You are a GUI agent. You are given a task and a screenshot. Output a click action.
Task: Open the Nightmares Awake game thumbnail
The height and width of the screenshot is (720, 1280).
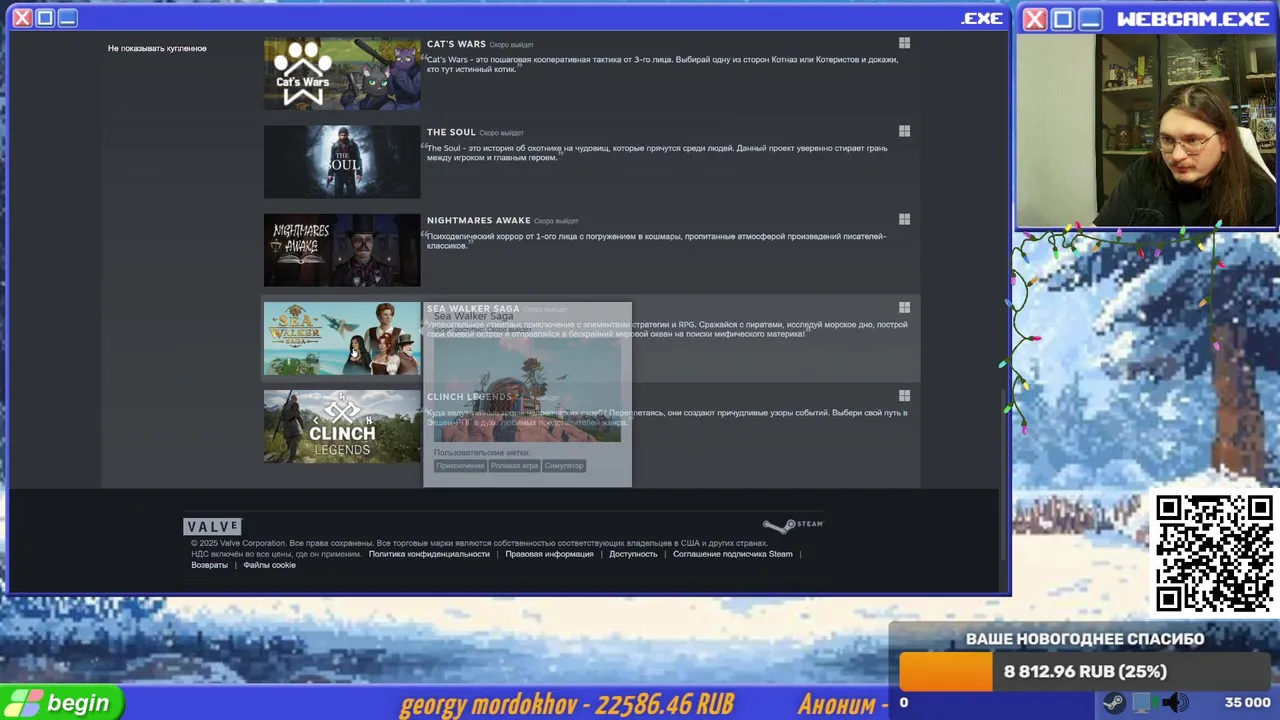342,250
